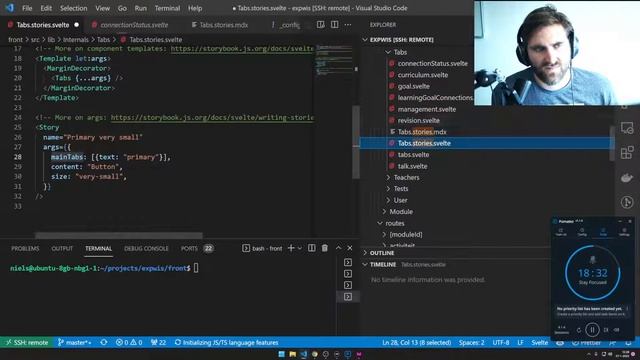Create a new terminal with plus icon
The width and height of the screenshot is (640, 360).
[x=291, y=248]
